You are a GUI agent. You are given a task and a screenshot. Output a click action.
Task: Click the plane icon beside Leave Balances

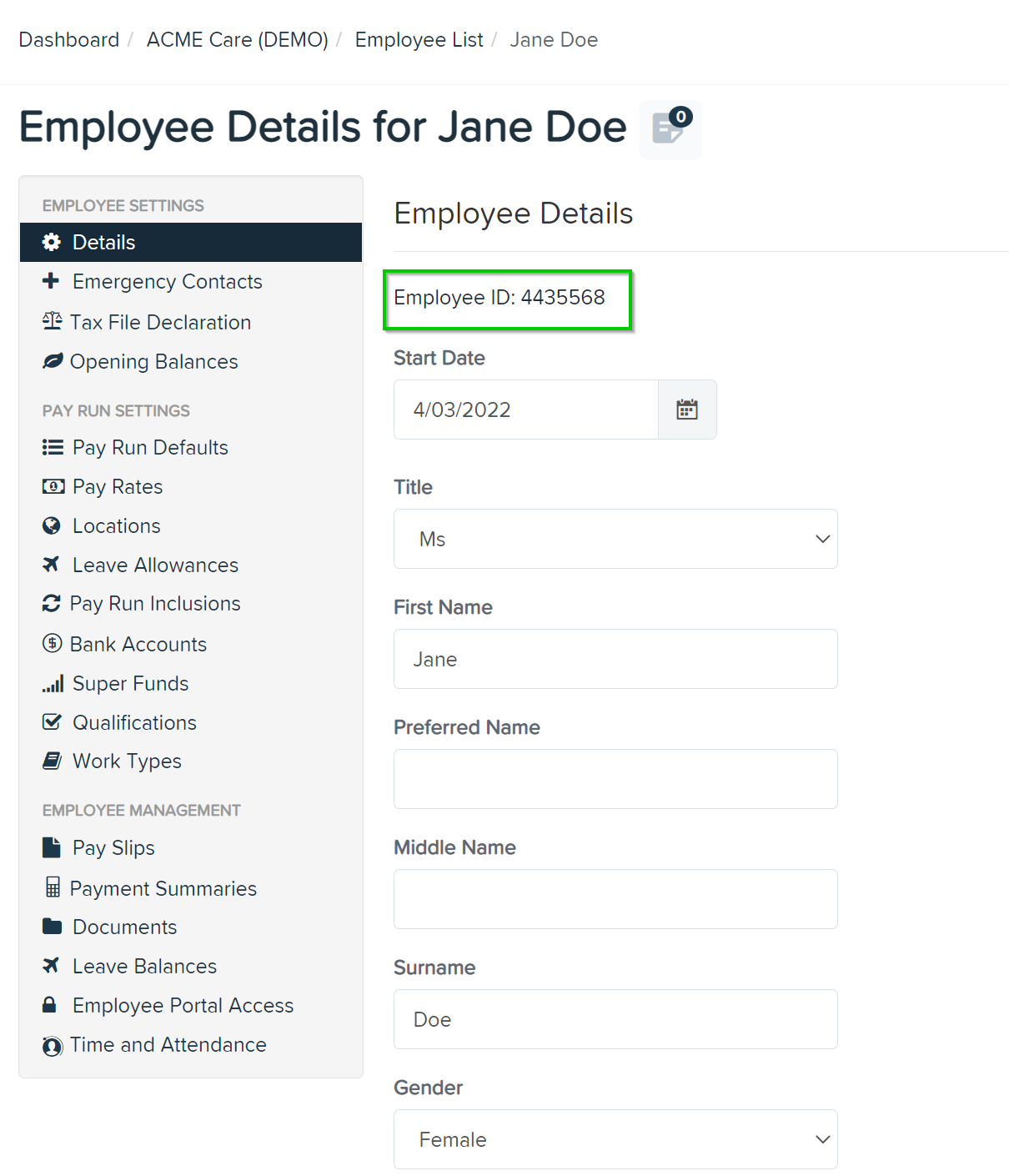coord(51,965)
